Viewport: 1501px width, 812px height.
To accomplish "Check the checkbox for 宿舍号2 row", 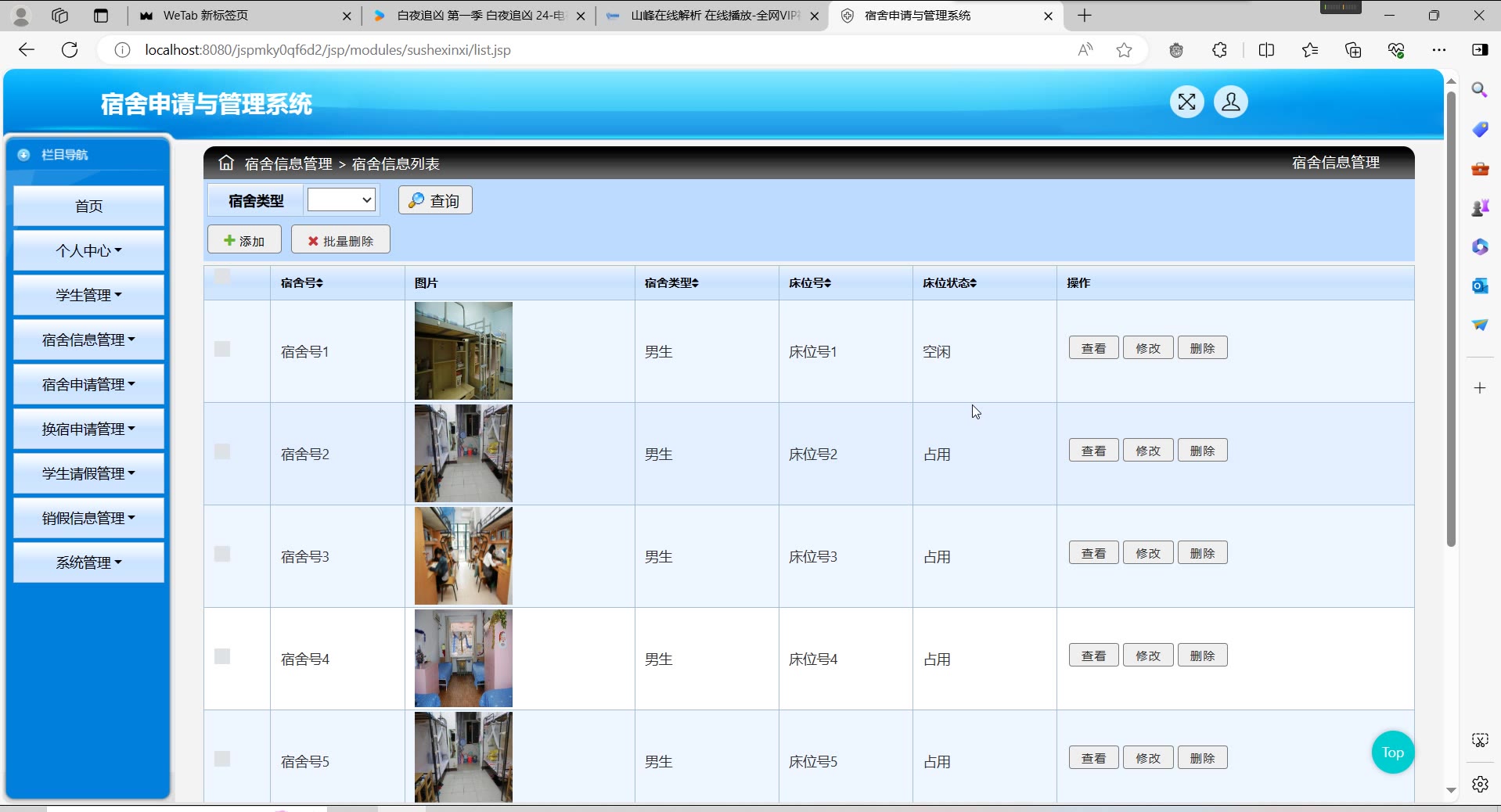I will pos(222,451).
